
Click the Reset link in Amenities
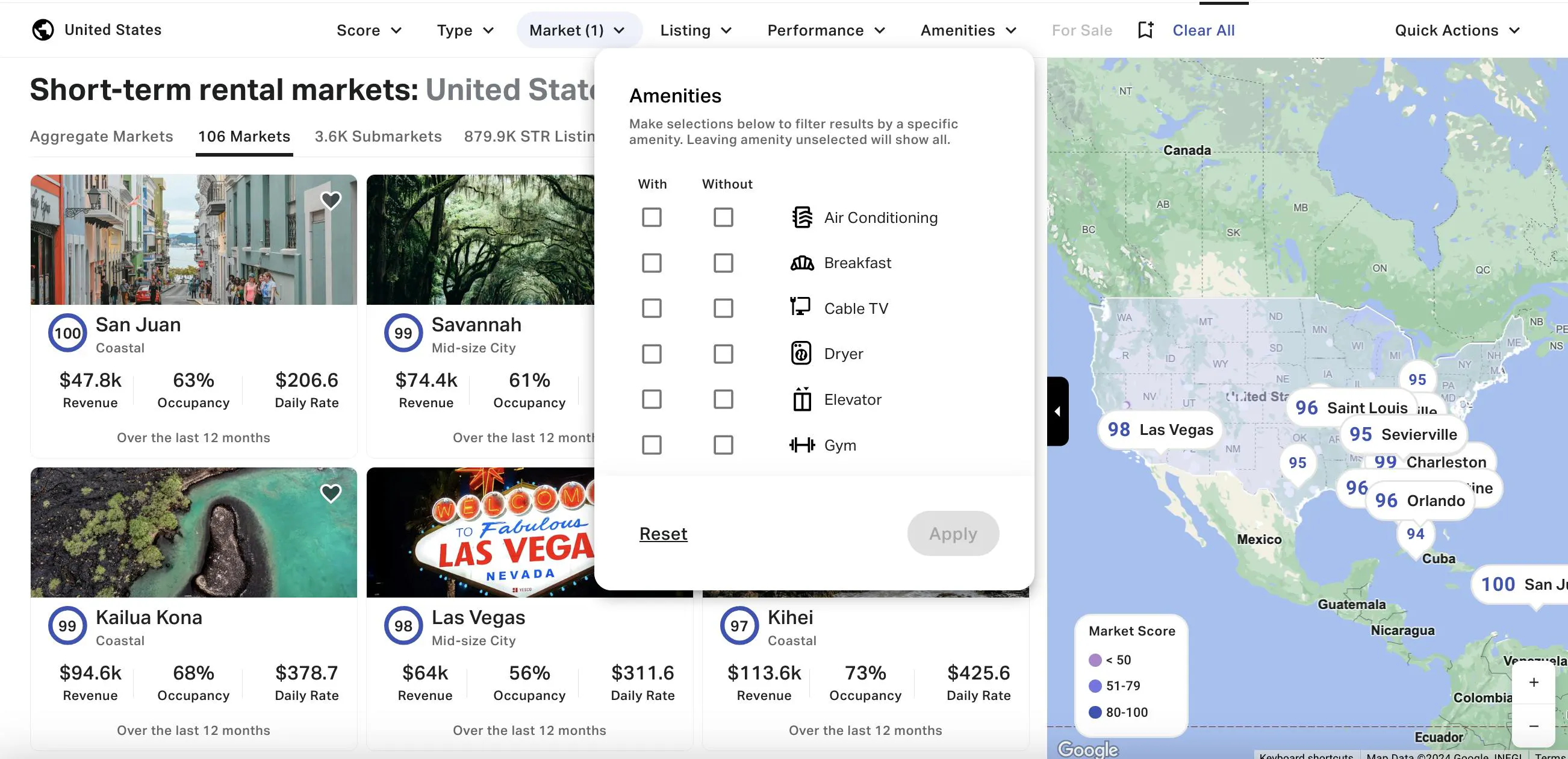(x=663, y=534)
